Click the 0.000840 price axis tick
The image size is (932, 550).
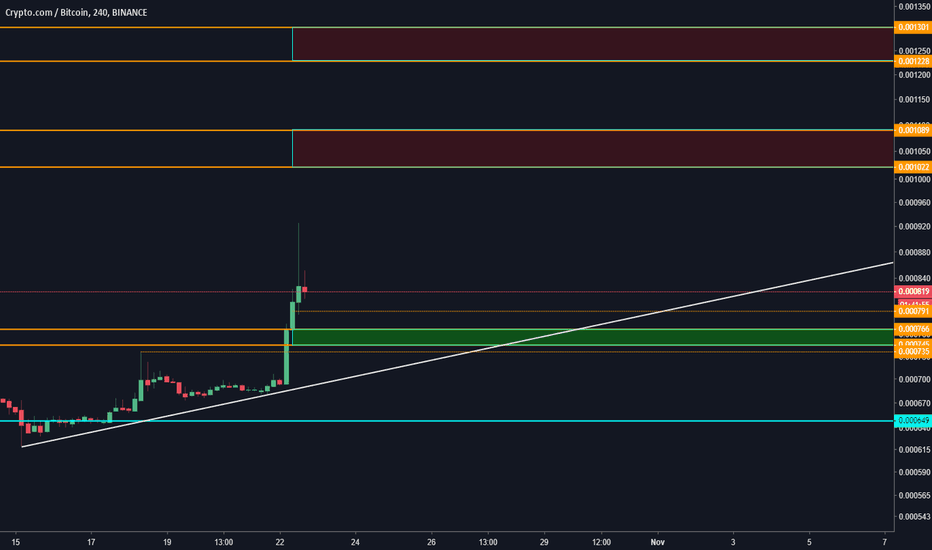point(914,278)
